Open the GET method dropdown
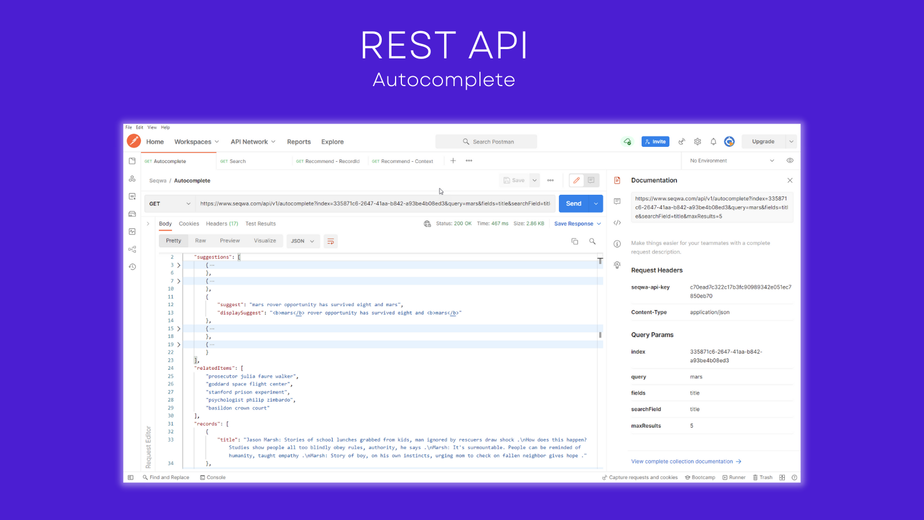 170,203
